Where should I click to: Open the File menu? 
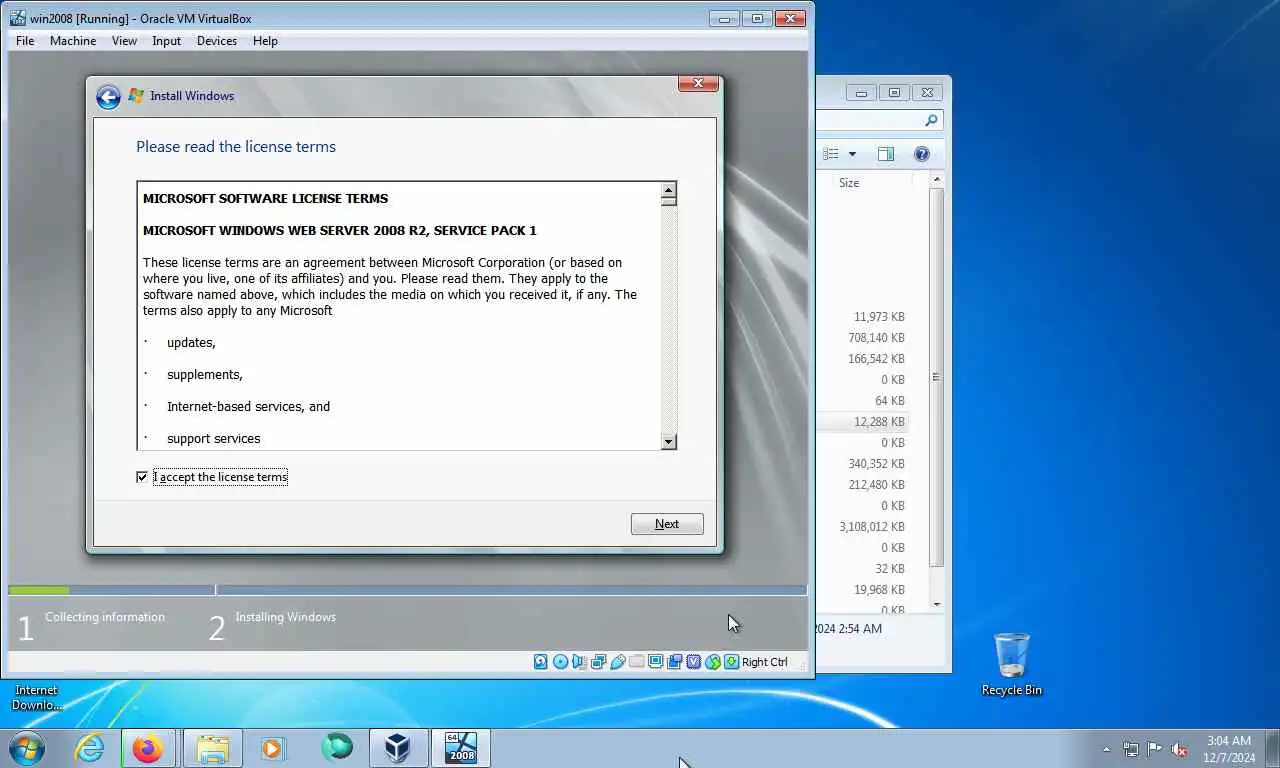click(25, 41)
